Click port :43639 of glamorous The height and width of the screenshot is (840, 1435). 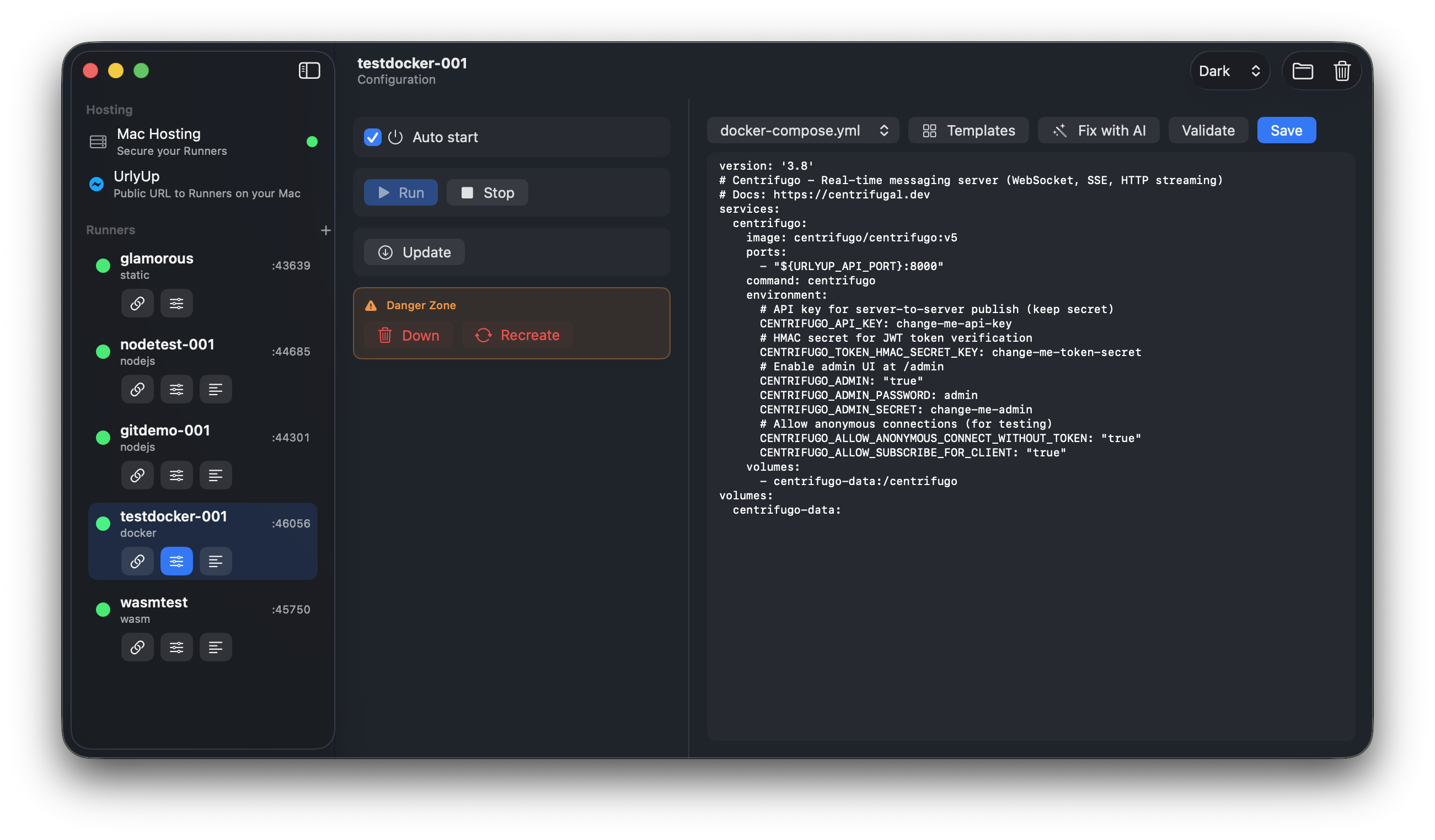[x=291, y=266]
